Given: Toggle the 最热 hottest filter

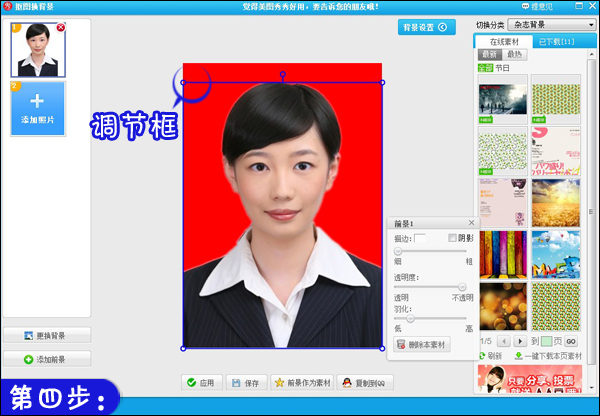Looking at the screenshot, I should [x=513, y=55].
